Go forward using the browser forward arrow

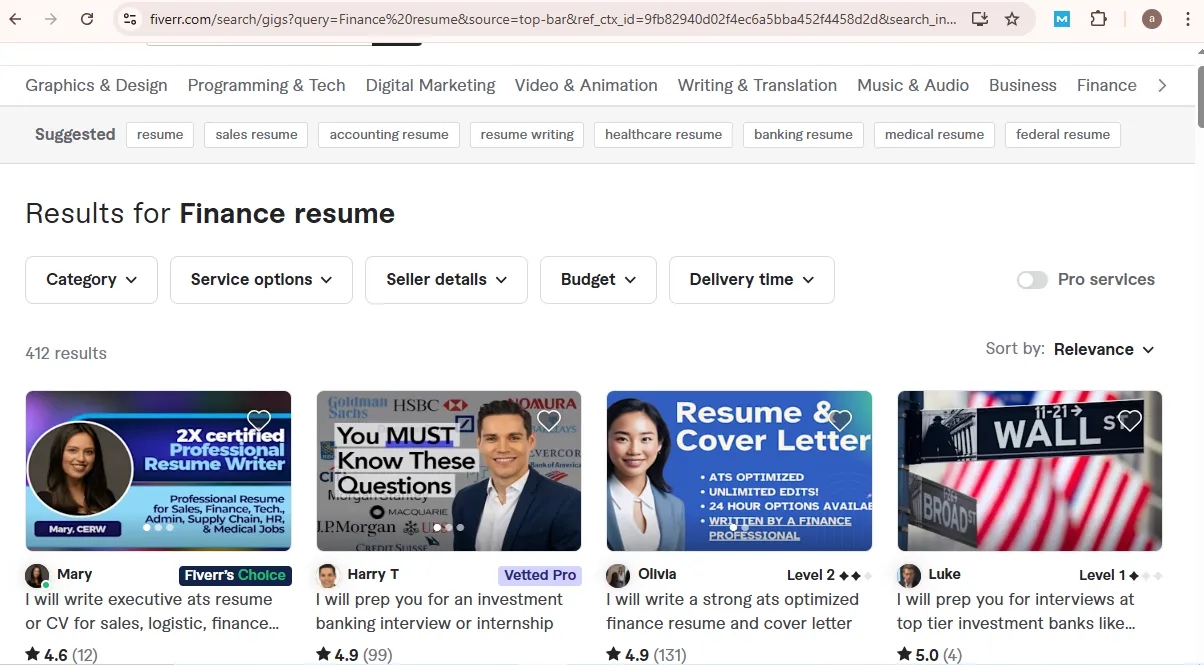click(51, 19)
